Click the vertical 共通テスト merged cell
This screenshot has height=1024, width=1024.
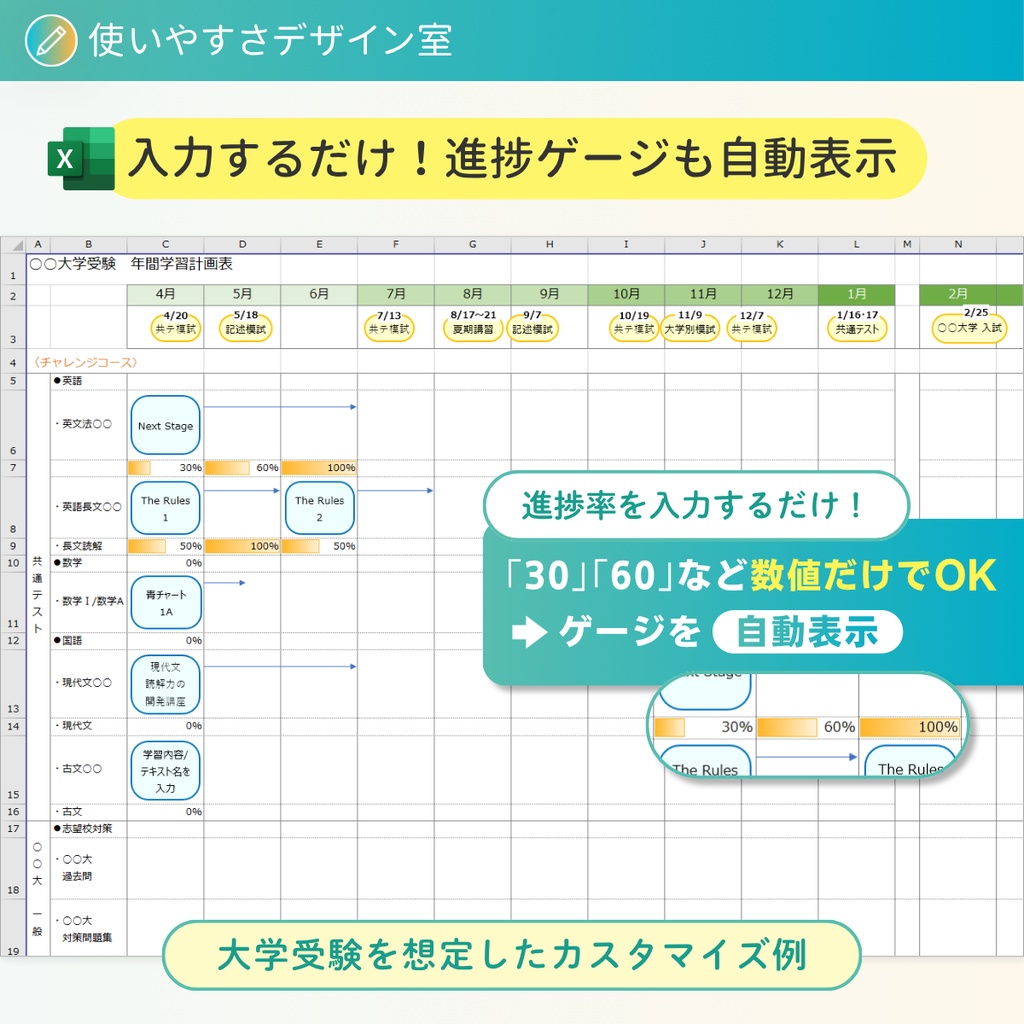(x=38, y=596)
